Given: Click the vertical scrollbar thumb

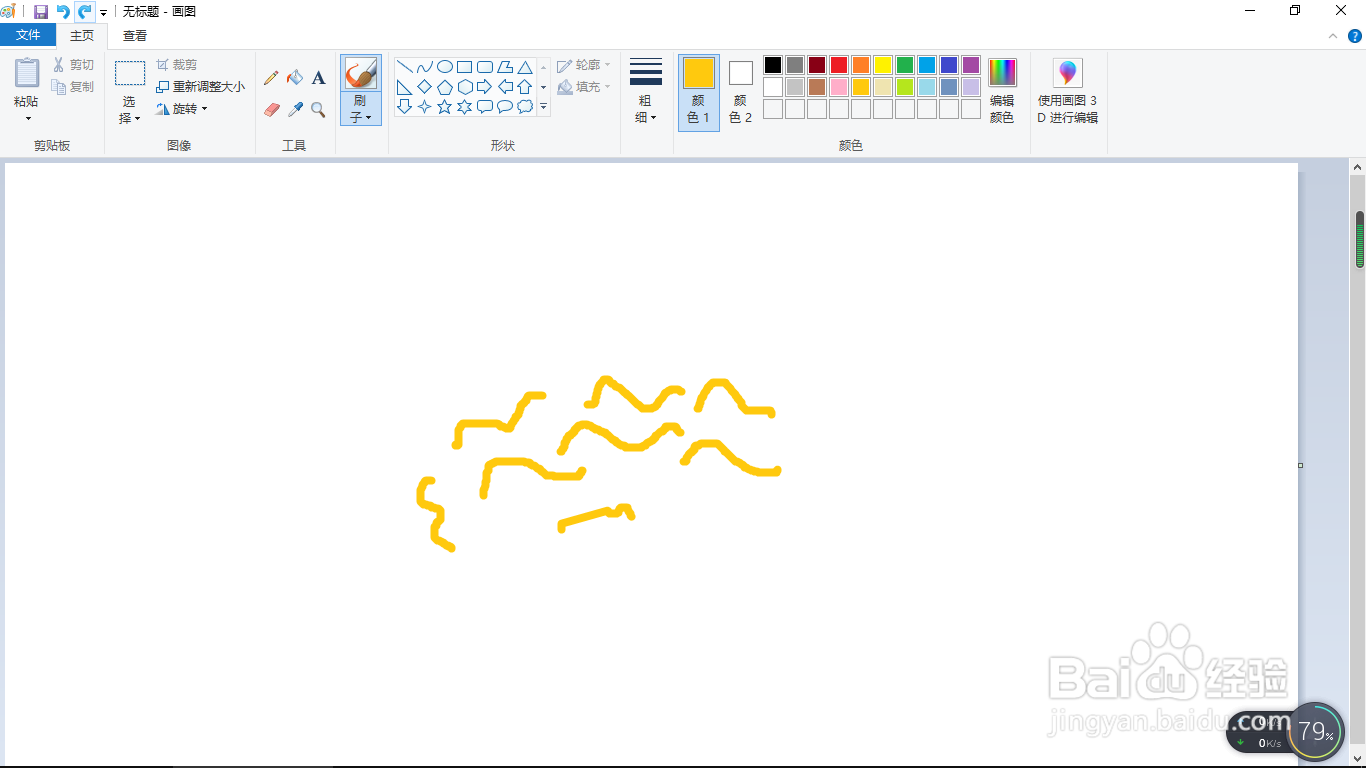Looking at the screenshot, I should tap(1360, 239).
